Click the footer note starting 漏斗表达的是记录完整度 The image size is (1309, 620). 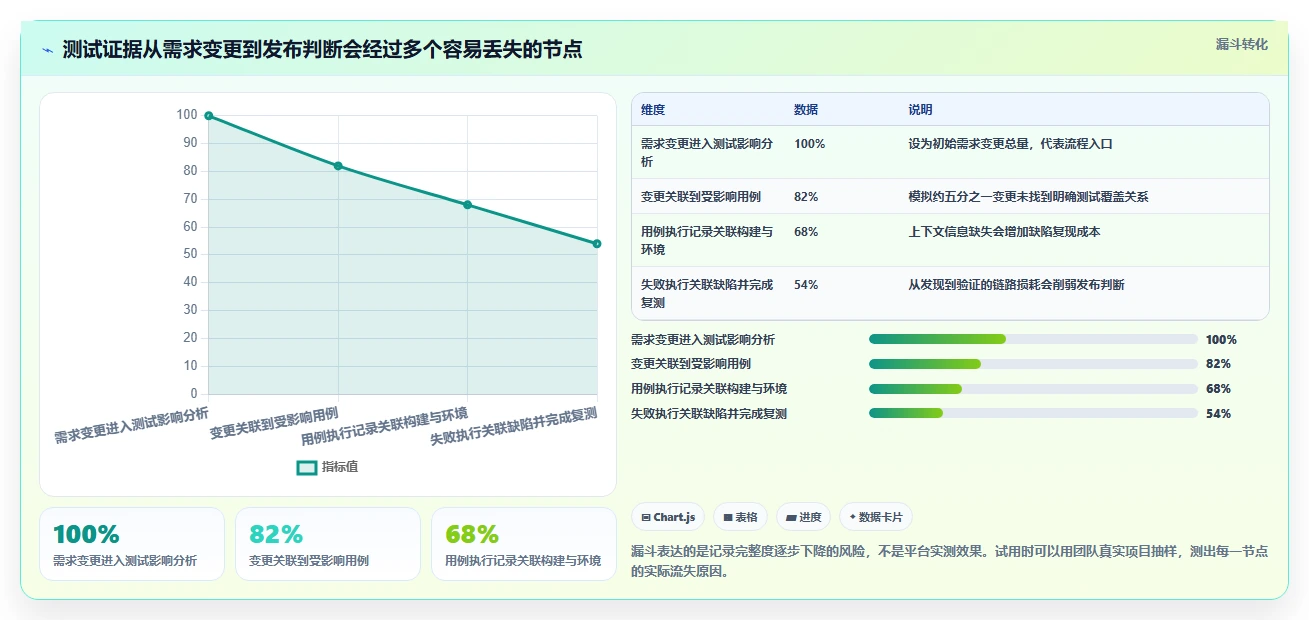pyautogui.click(x=950, y=561)
